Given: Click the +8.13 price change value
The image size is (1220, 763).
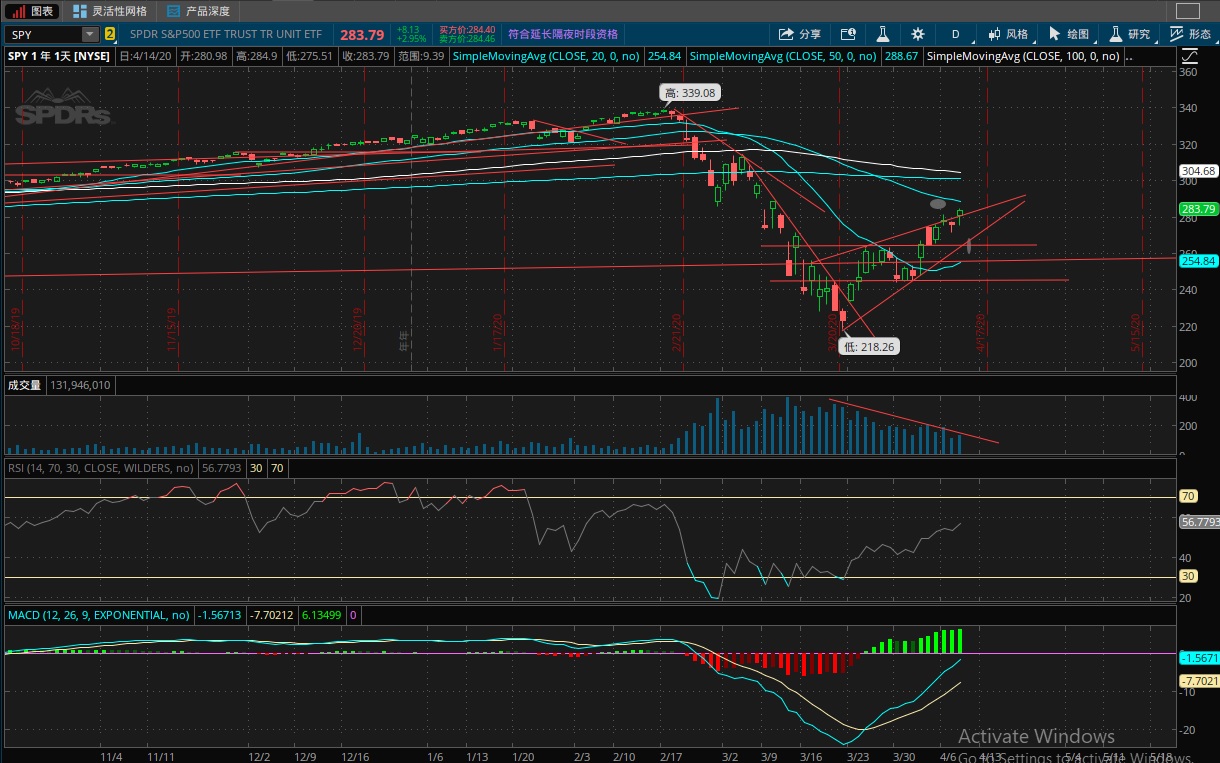Looking at the screenshot, I should (409, 30).
